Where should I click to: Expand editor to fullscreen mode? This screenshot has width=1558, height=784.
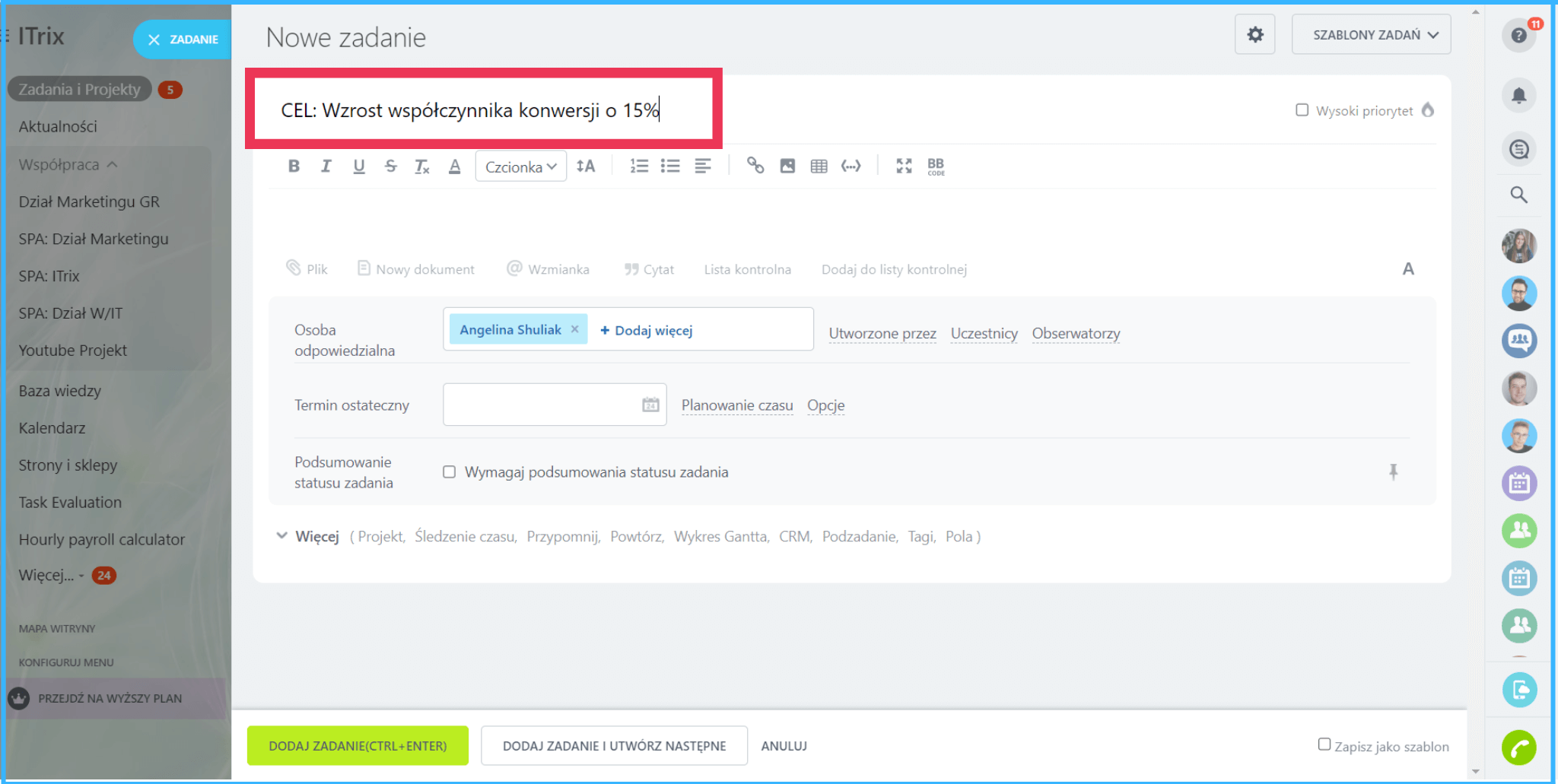(x=904, y=166)
